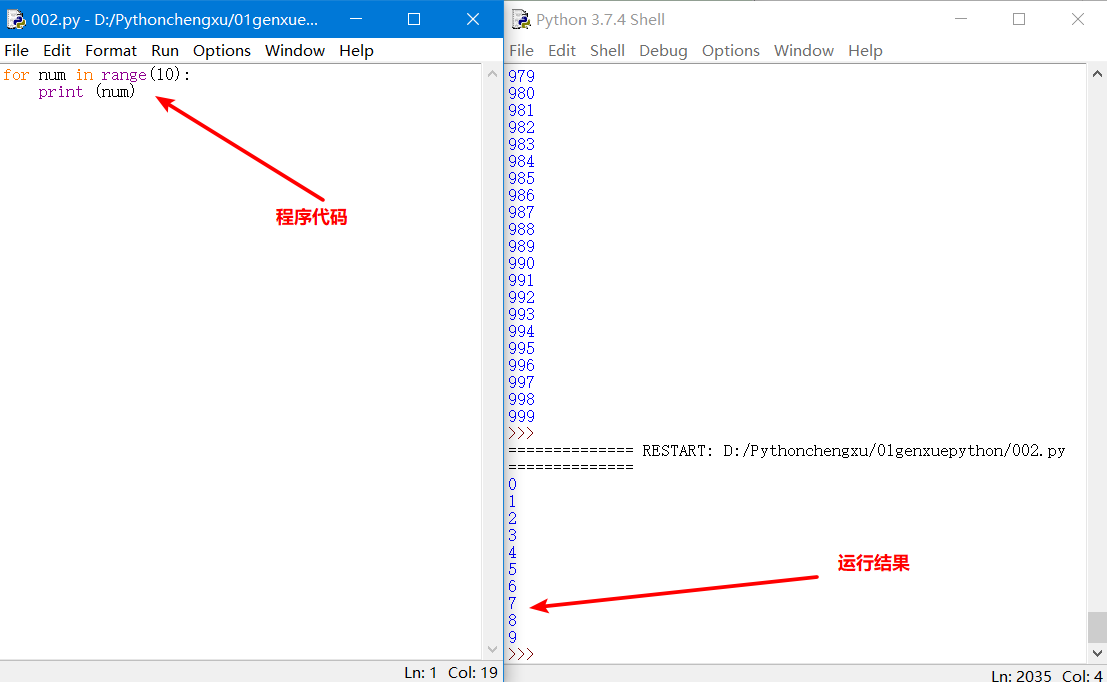The height and width of the screenshot is (682, 1107).
Task: Click 'range' in the first code line
Action: [x=124, y=75]
